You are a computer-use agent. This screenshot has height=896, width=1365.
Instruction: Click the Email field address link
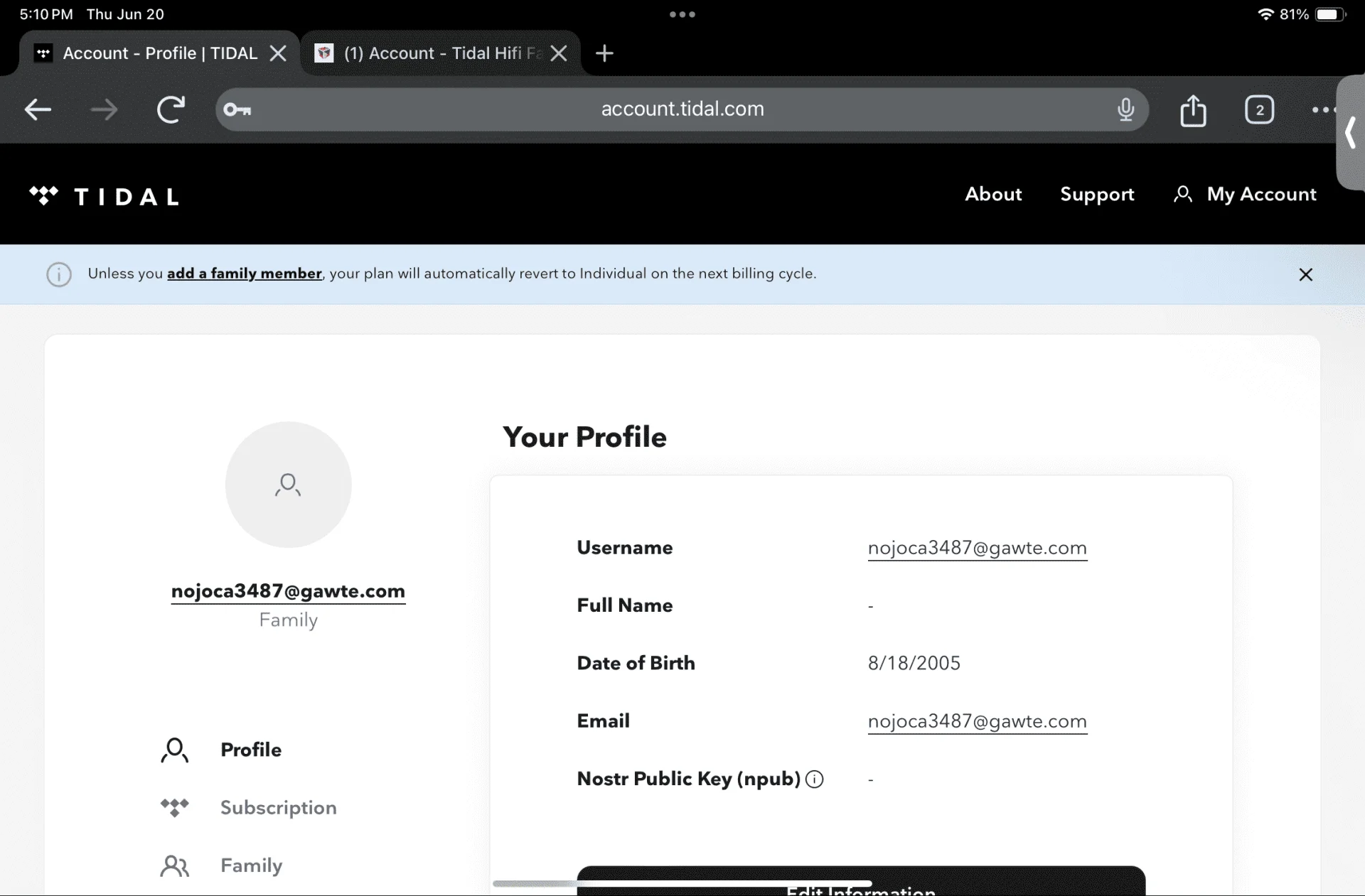tap(977, 721)
